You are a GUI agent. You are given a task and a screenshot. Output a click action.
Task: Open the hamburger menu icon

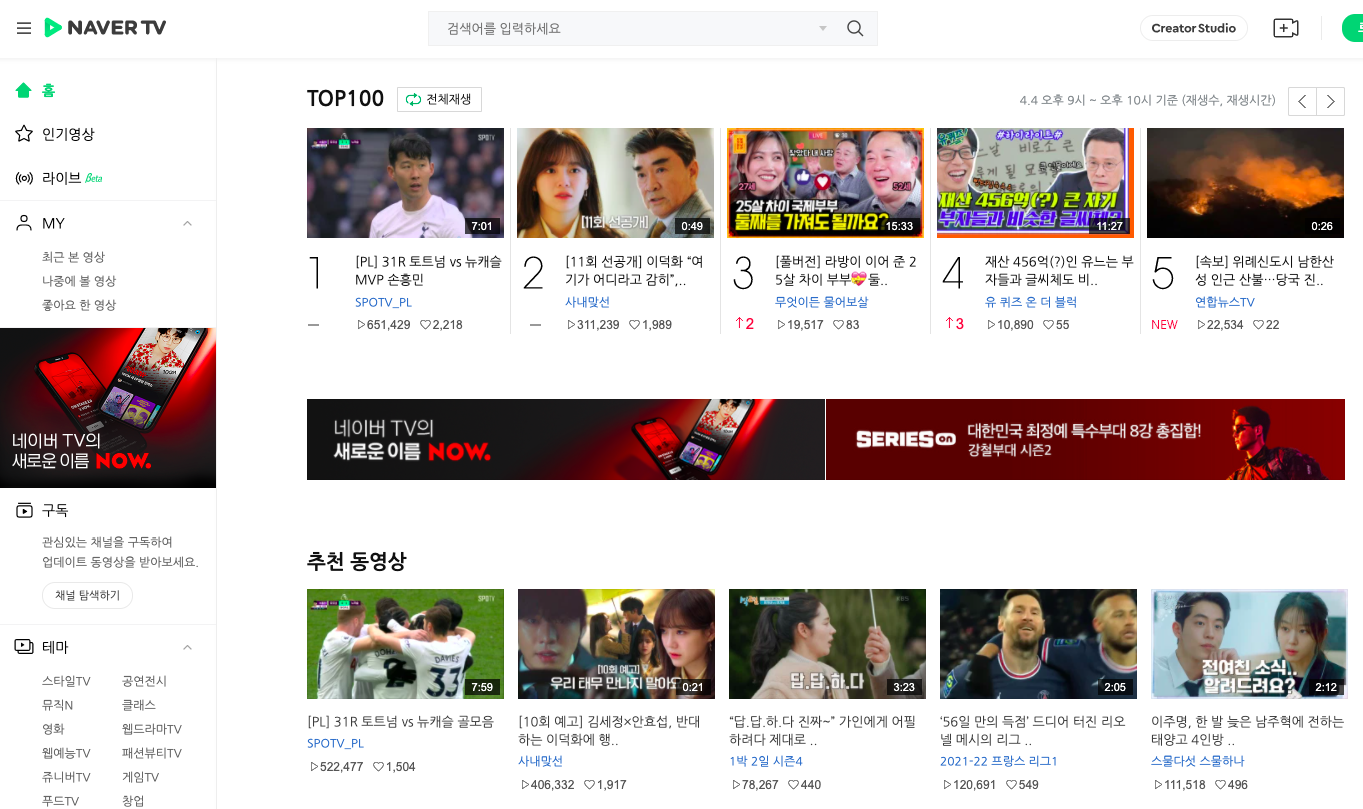(x=24, y=28)
